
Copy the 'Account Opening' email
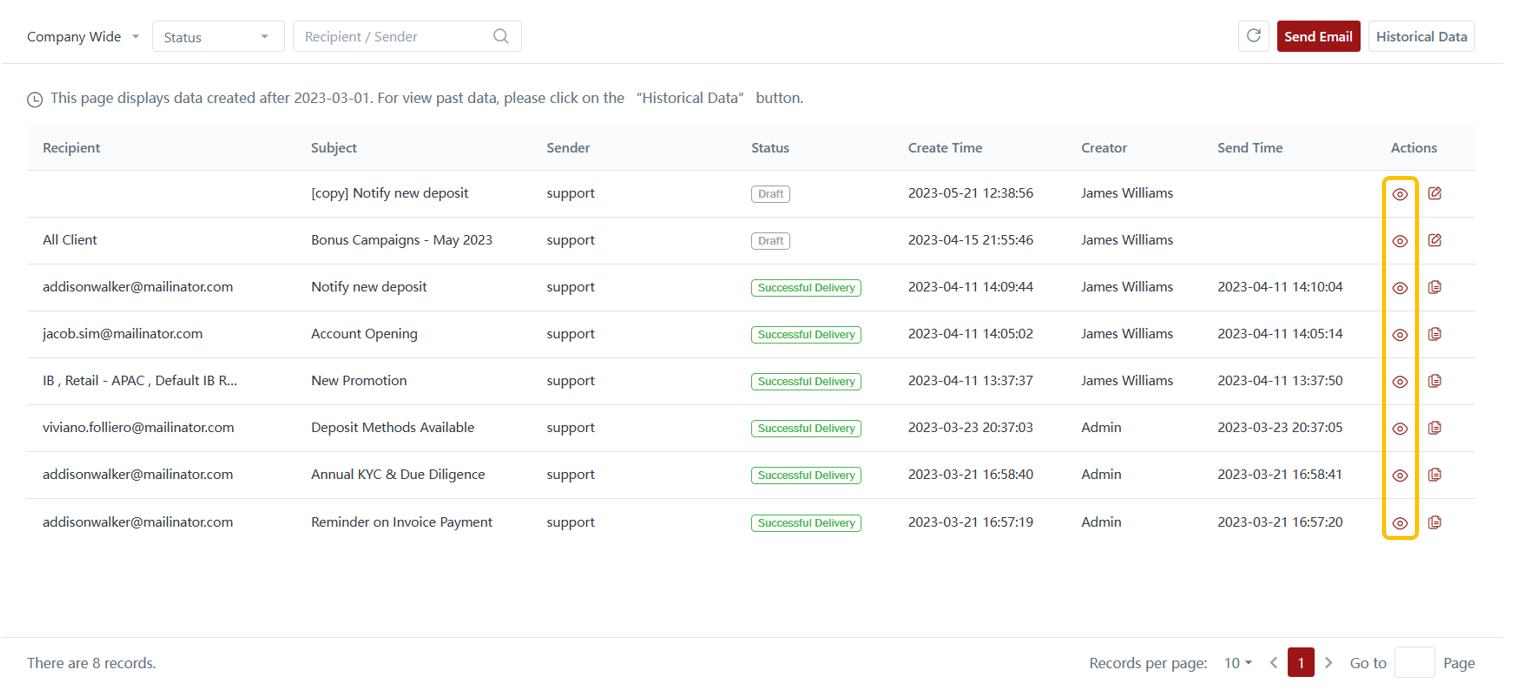(x=1435, y=334)
